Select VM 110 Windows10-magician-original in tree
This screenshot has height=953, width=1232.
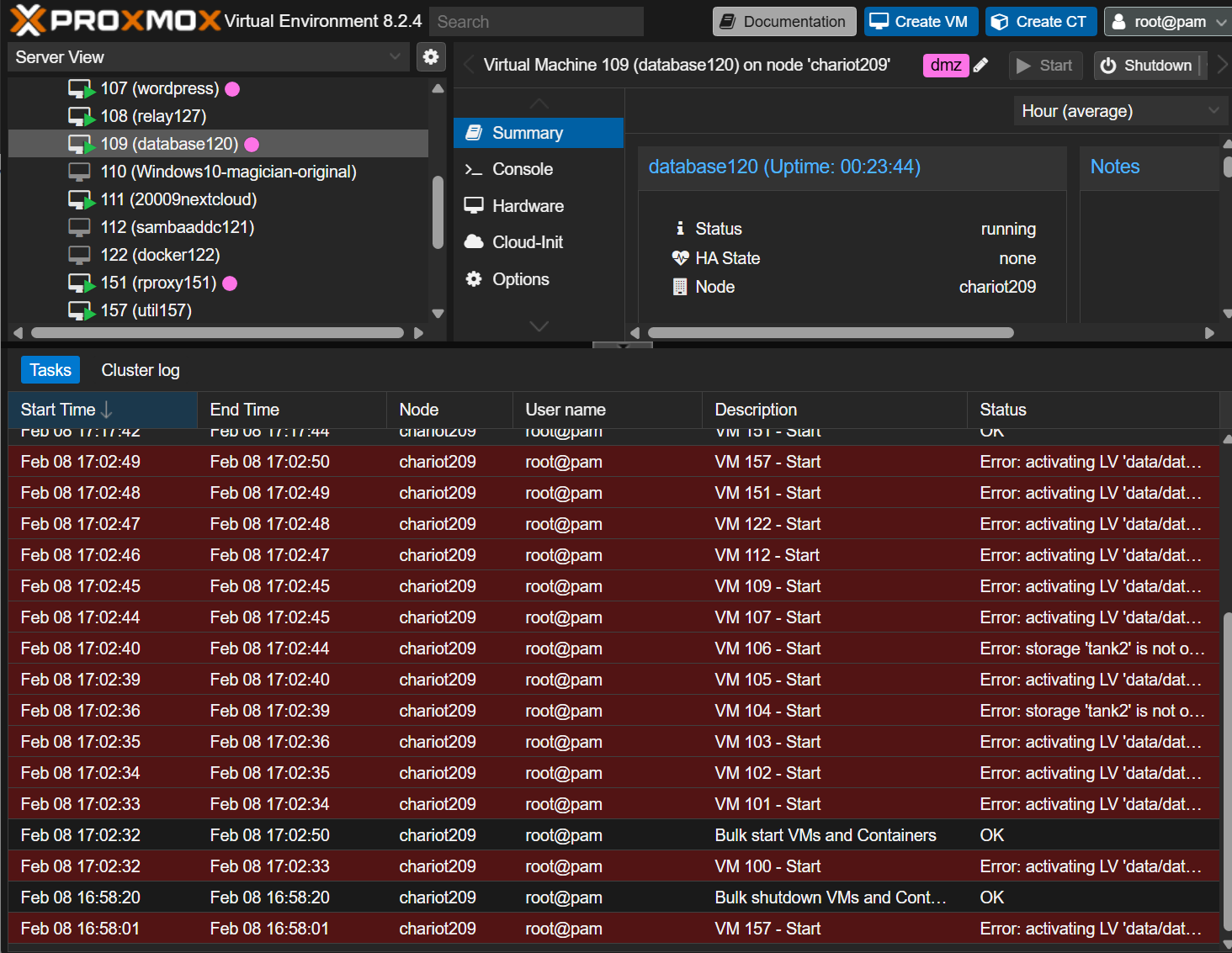[228, 172]
